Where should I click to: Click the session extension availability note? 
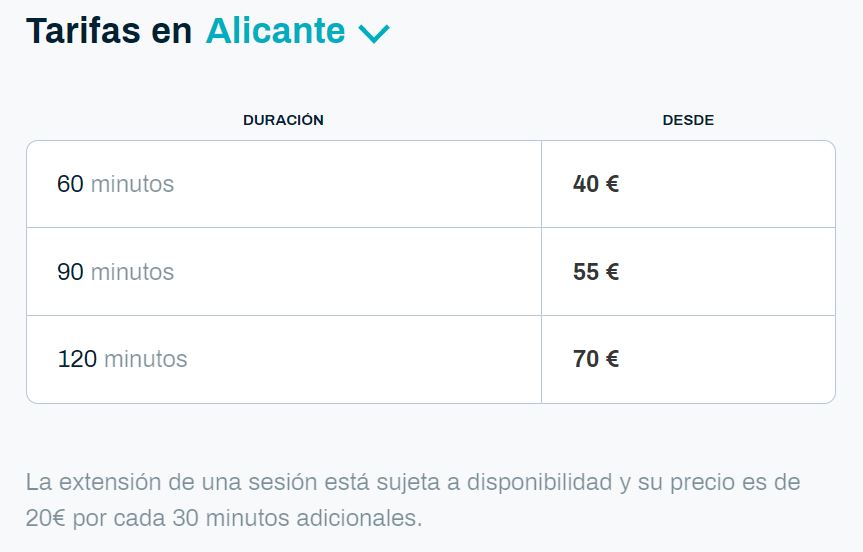(x=412, y=482)
